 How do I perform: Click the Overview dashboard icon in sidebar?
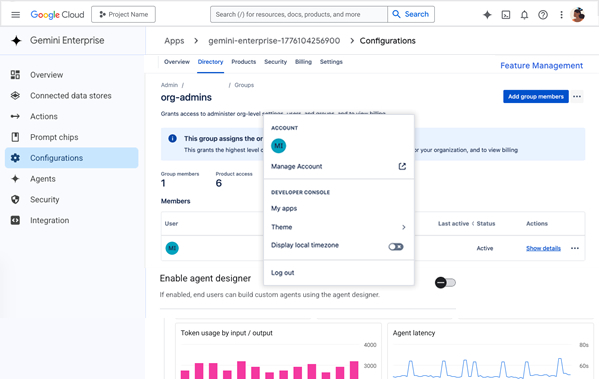(15, 75)
